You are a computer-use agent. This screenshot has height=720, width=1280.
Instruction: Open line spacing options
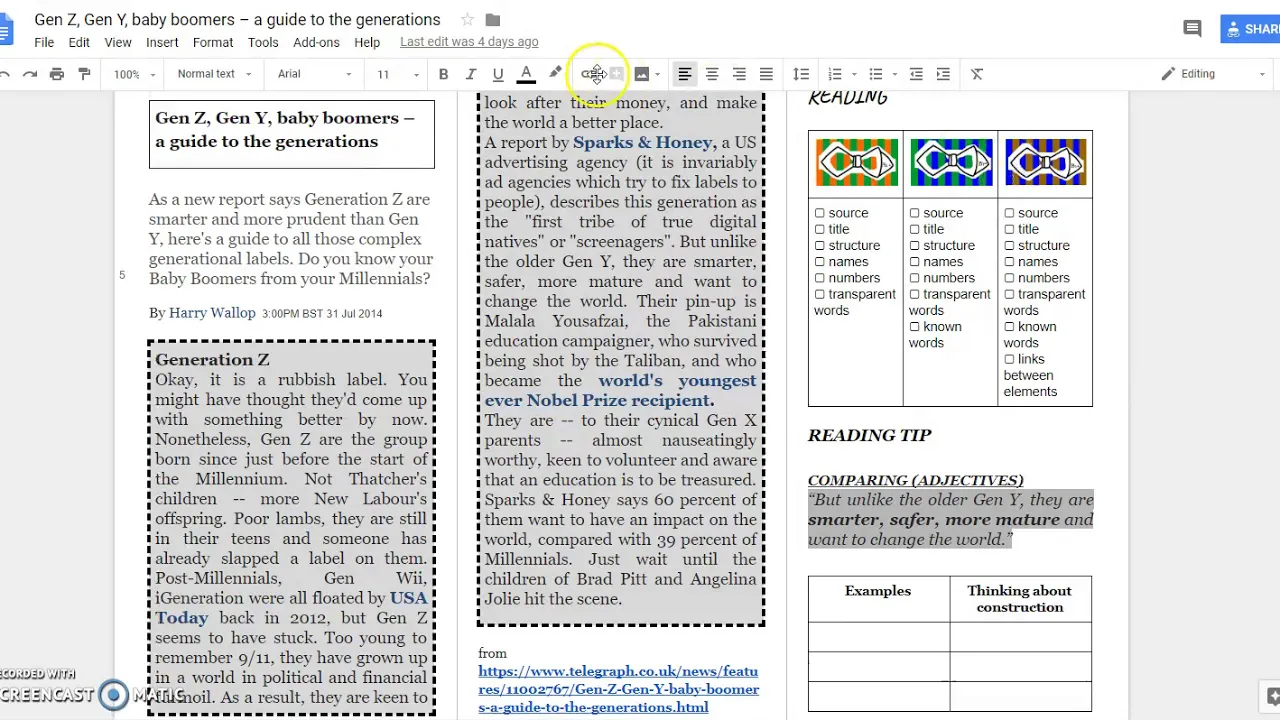801,74
